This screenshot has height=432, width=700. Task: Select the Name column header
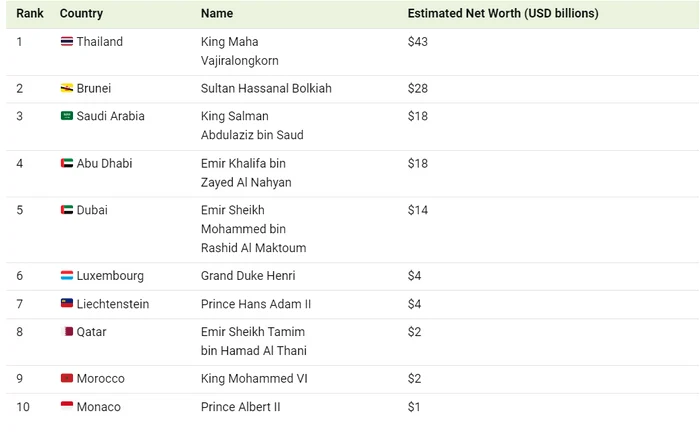coord(217,13)
